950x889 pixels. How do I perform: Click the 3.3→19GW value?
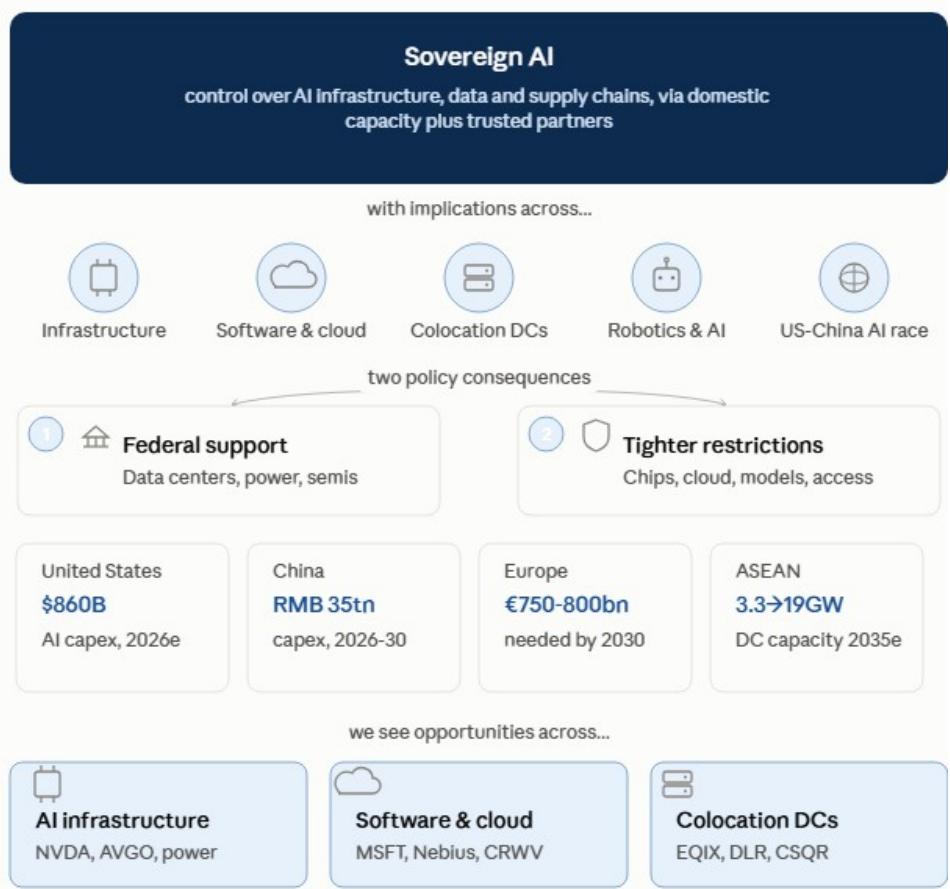[789, 605]
